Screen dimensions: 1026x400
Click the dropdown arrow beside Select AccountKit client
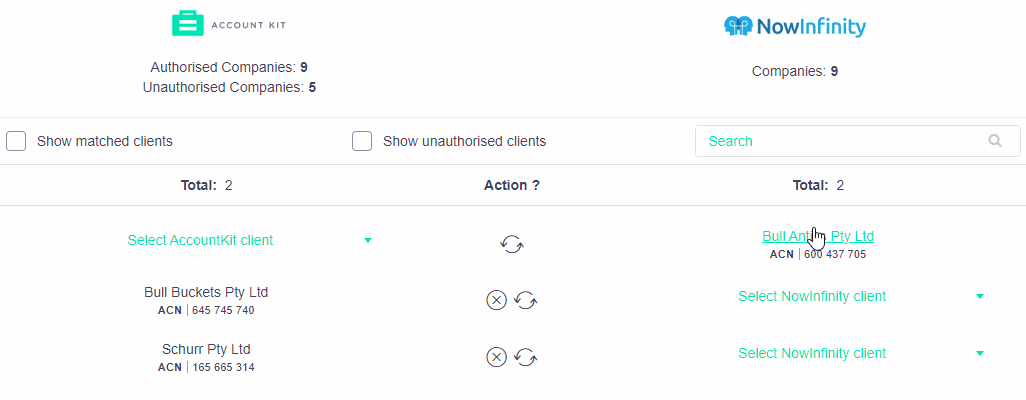[368, 240]
